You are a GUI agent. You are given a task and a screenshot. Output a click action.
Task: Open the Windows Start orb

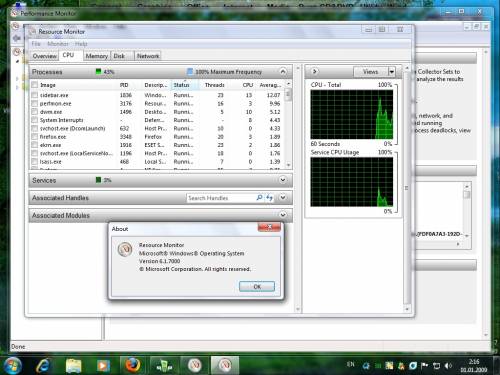pyautogui.click(x=12, y=365)
